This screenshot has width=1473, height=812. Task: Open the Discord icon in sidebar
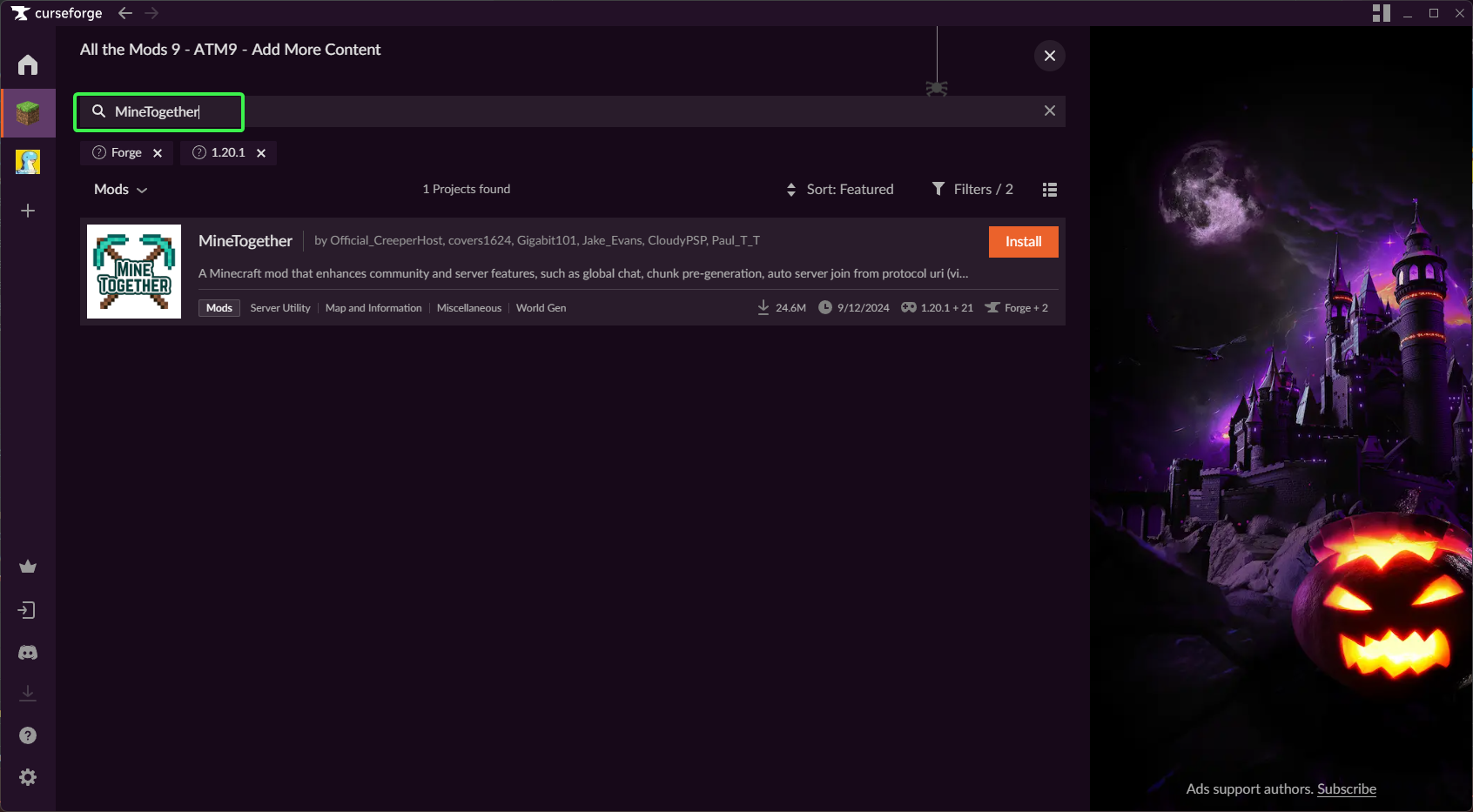point(28,652)
